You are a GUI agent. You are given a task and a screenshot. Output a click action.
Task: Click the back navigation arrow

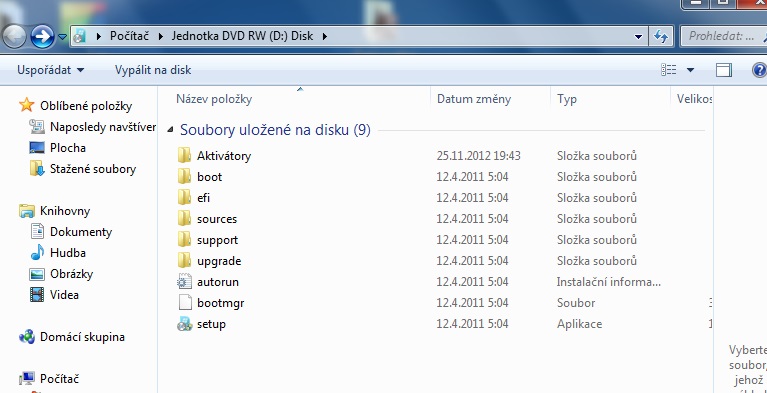[x=13, y=36]
